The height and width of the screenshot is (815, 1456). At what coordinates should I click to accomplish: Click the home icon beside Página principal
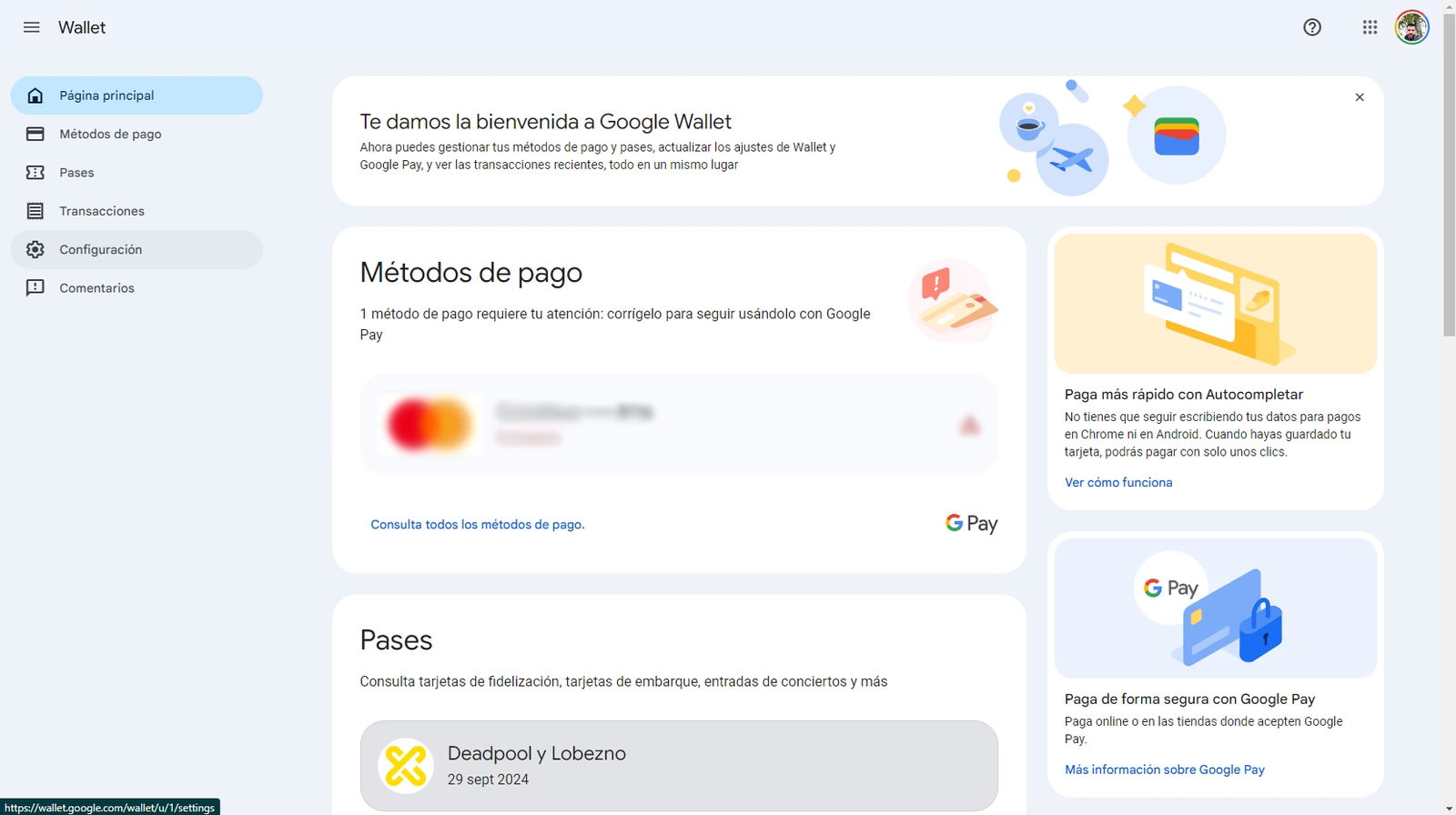[35, 96]
